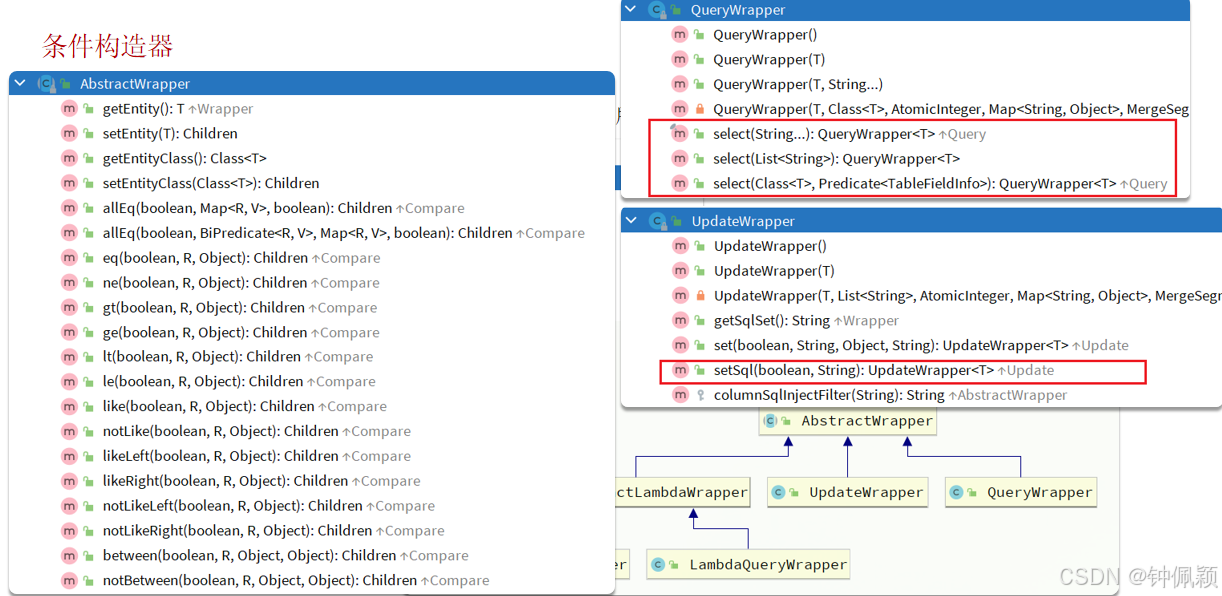Click method icon beside setSql(boolean, String)
This screenshot has width=1222, height=596.
click(681, 370)
